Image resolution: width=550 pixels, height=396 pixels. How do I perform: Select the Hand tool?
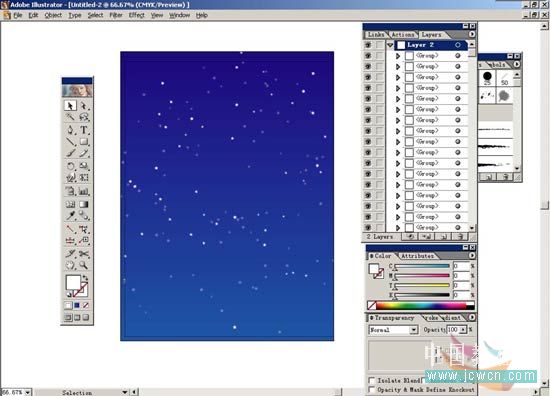(71, 265)
